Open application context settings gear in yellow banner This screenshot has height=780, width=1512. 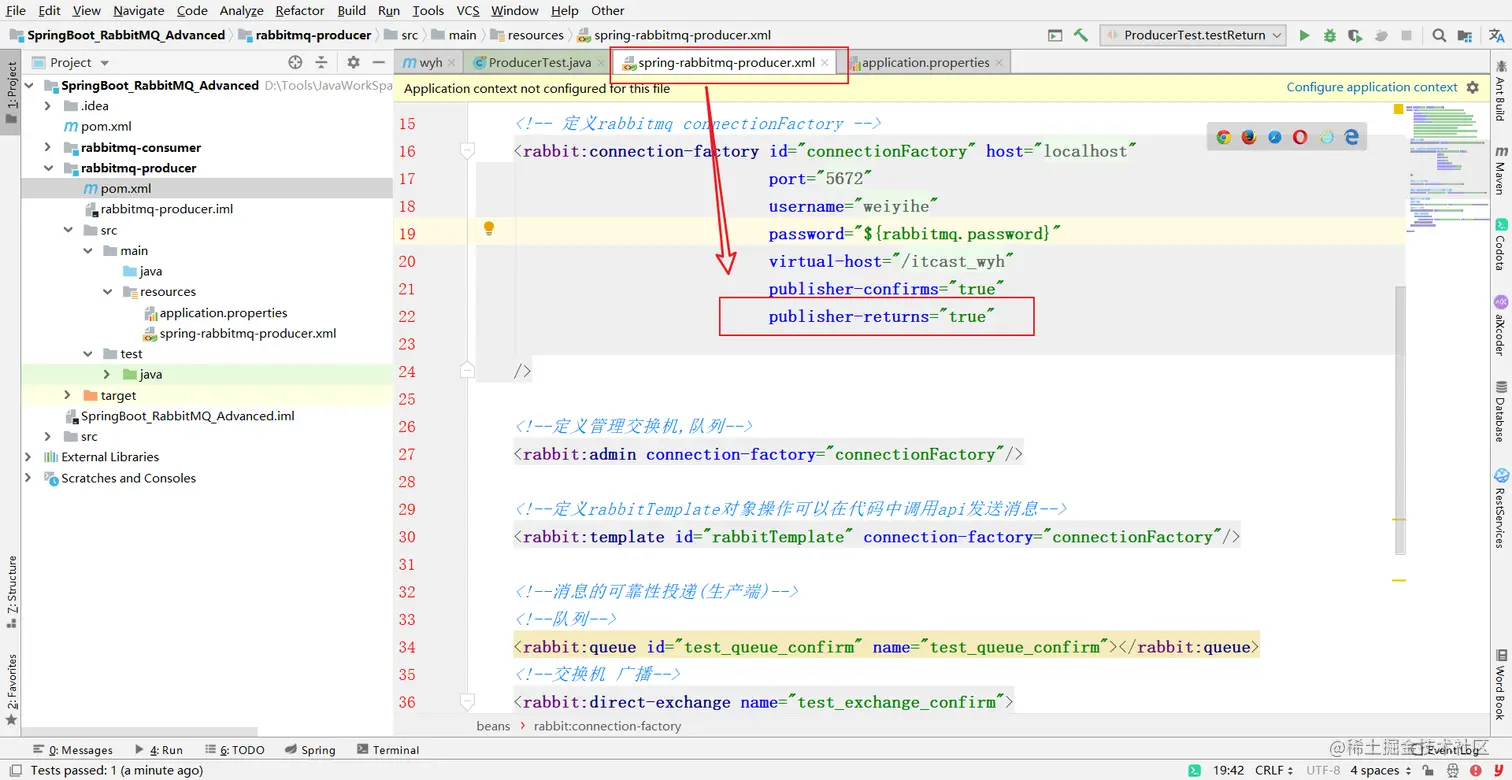[1472, 87]
